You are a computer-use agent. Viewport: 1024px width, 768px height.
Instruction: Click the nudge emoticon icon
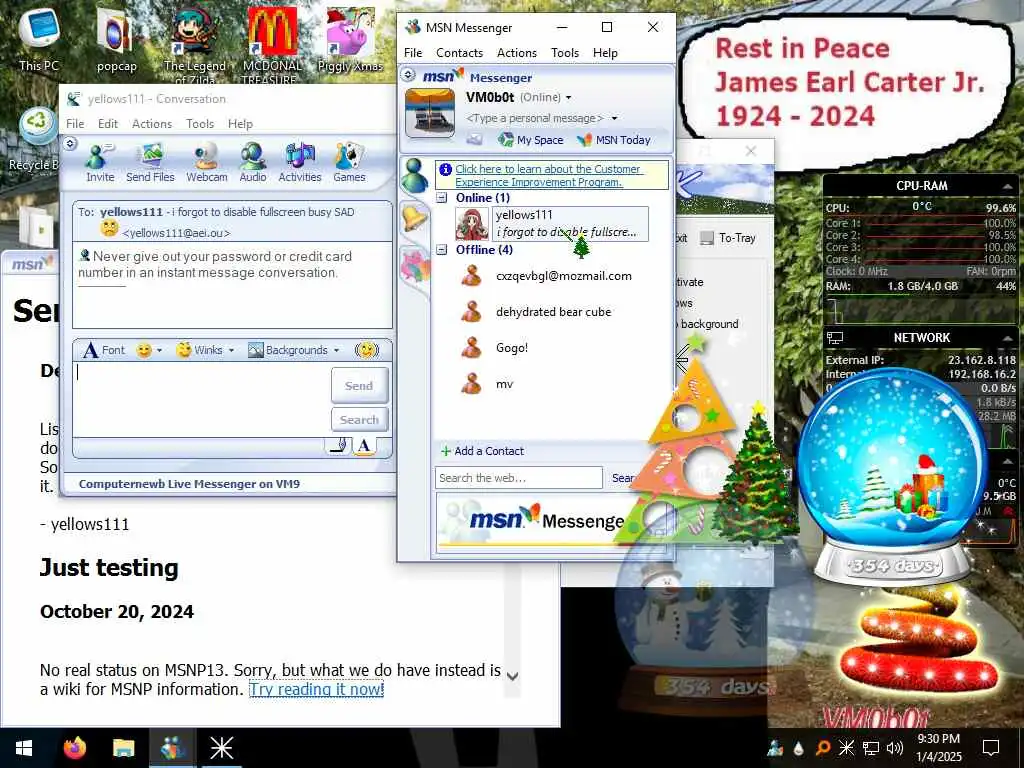[366, 350]
